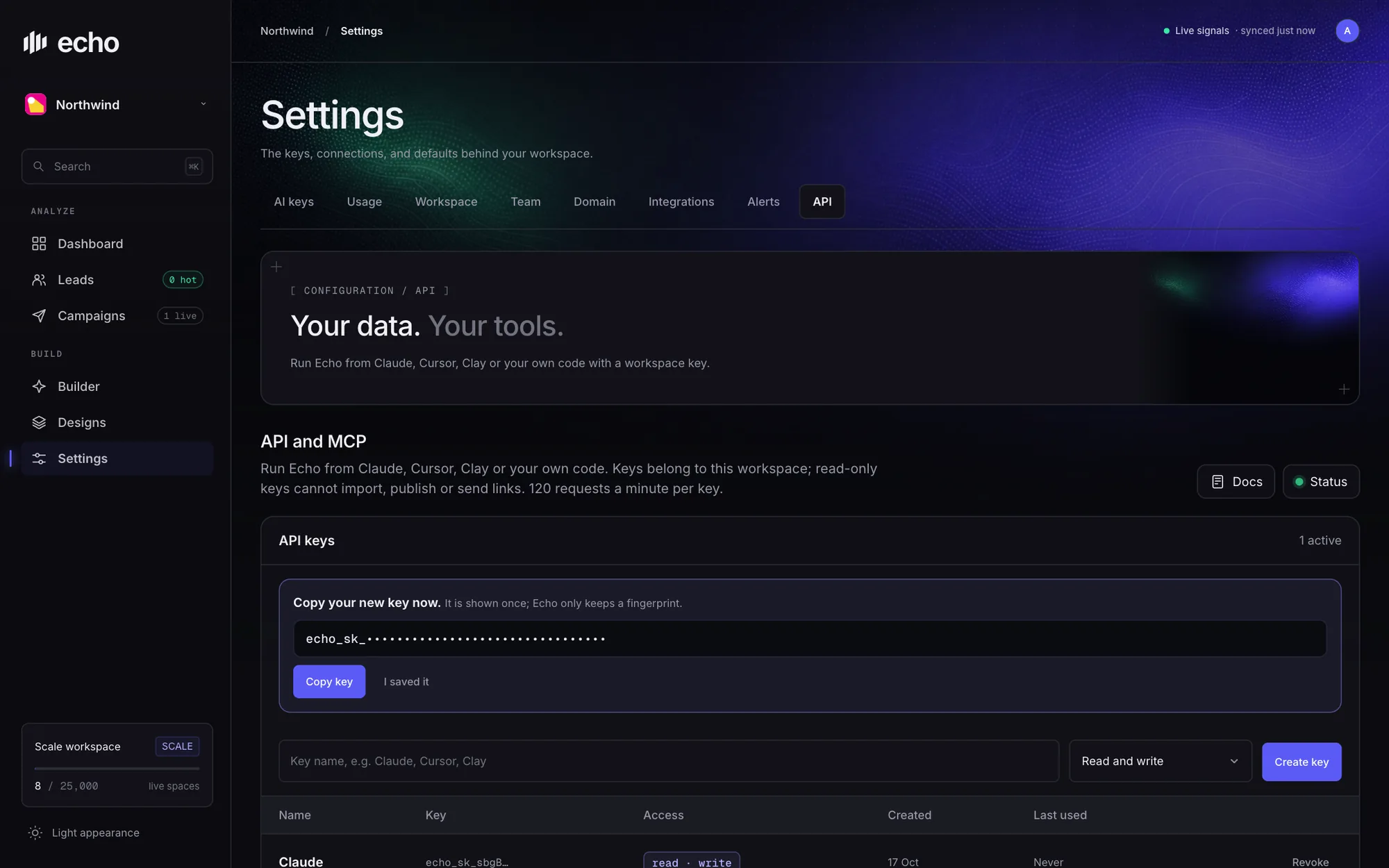Click the Designs layers icon

39,423
